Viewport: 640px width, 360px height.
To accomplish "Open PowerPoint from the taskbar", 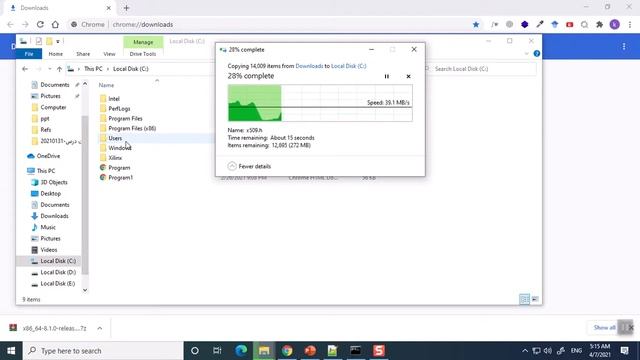I will 310,351.
